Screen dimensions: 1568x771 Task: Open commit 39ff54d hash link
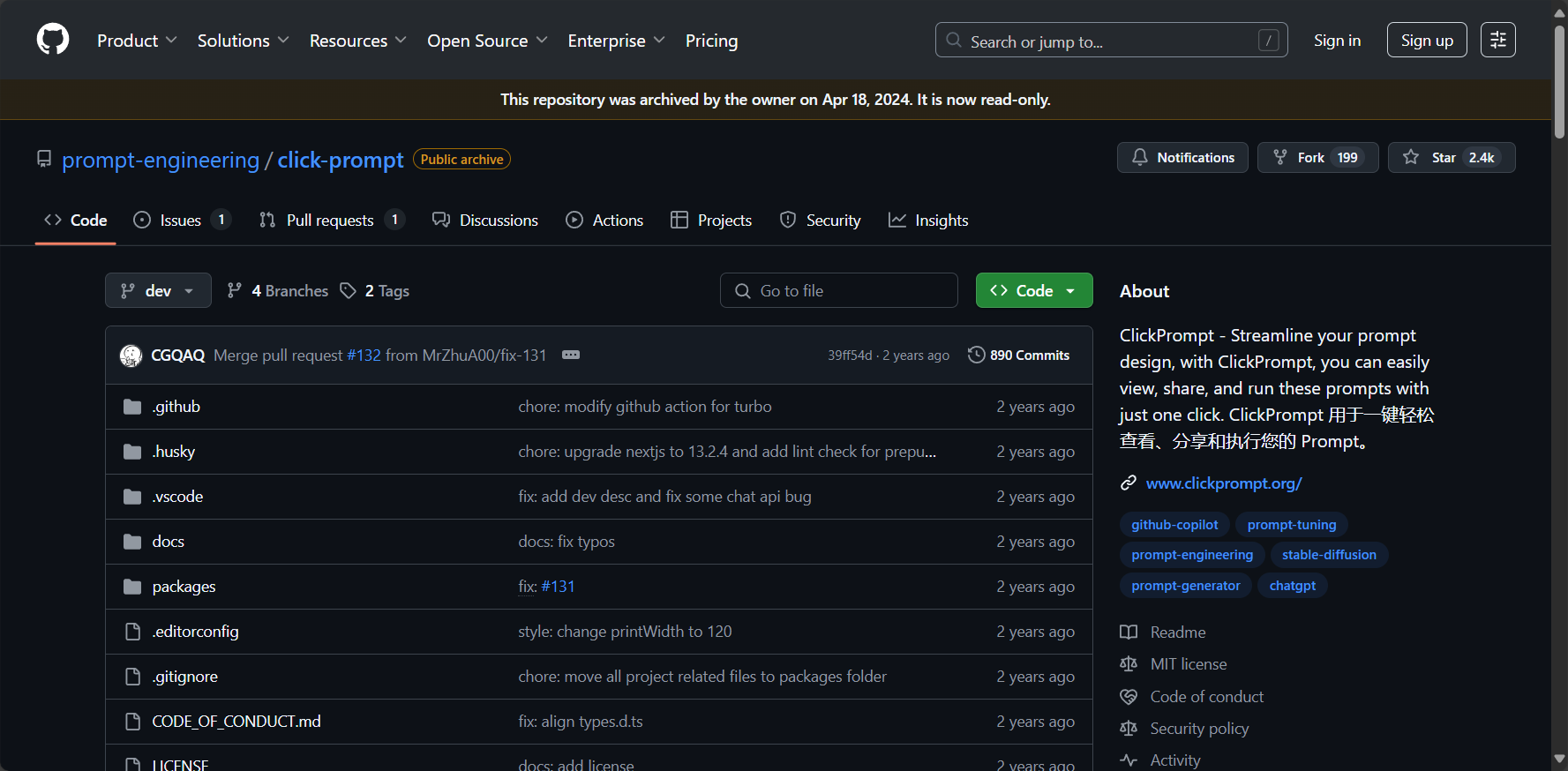tap(849, 355)
